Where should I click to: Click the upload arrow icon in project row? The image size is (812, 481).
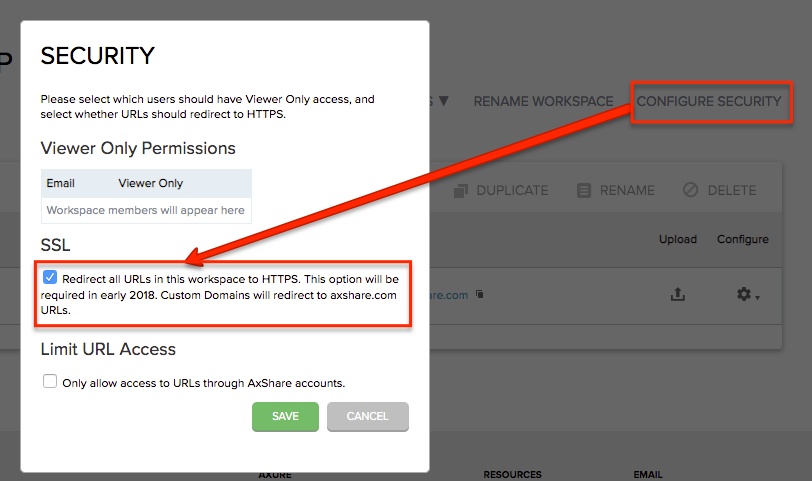point(677,295)
